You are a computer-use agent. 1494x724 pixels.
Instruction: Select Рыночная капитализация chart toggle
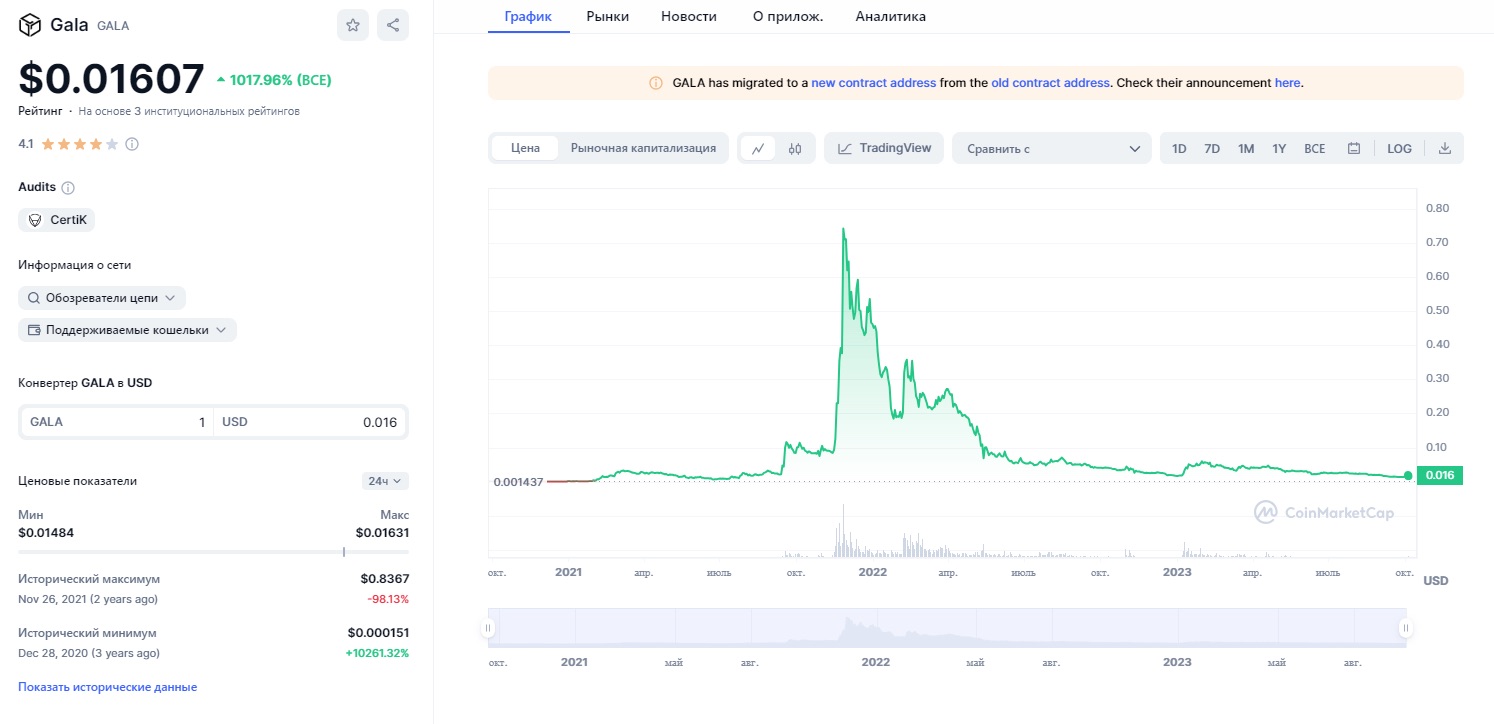tap(643, 148)
